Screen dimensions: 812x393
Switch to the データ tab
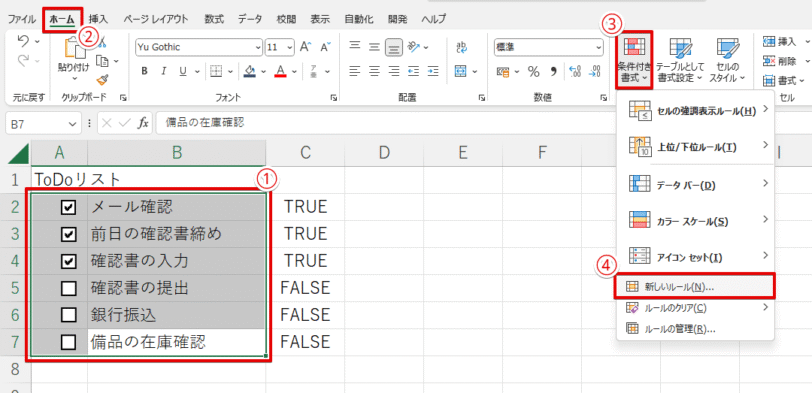[x=250, y=19]
